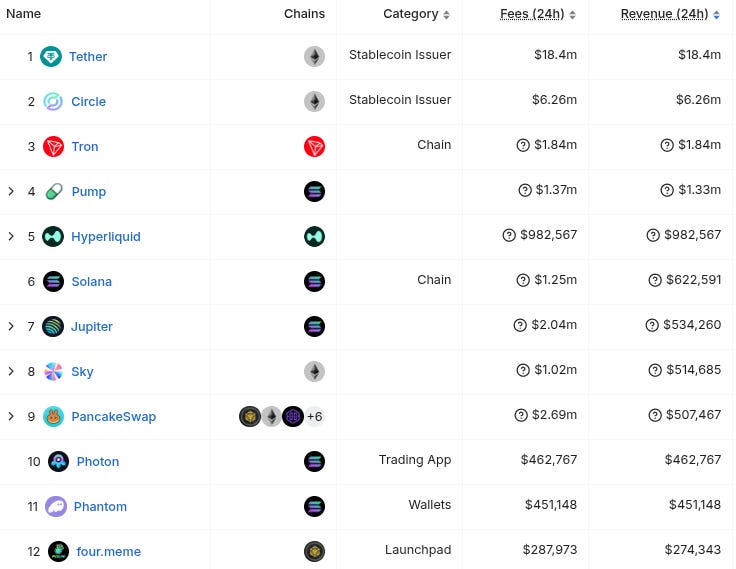Open the Solana protocol link
Screen dimensions: 736x569
[92, 282]
